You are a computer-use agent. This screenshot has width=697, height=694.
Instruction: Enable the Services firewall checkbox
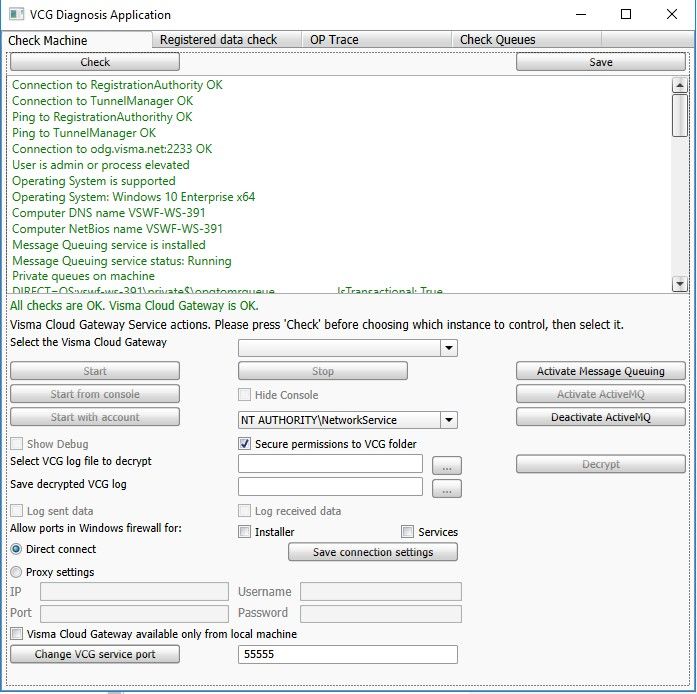coord(407,531)
